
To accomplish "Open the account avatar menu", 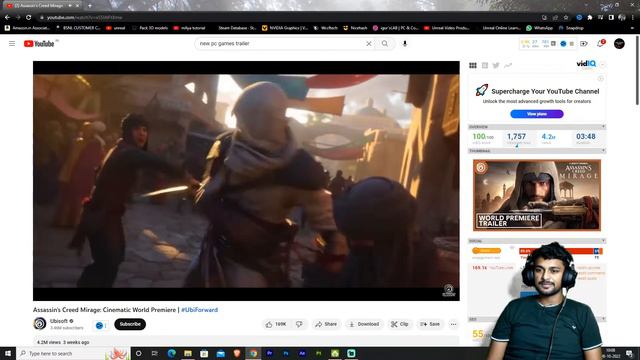I will click(x=619, y=43).
